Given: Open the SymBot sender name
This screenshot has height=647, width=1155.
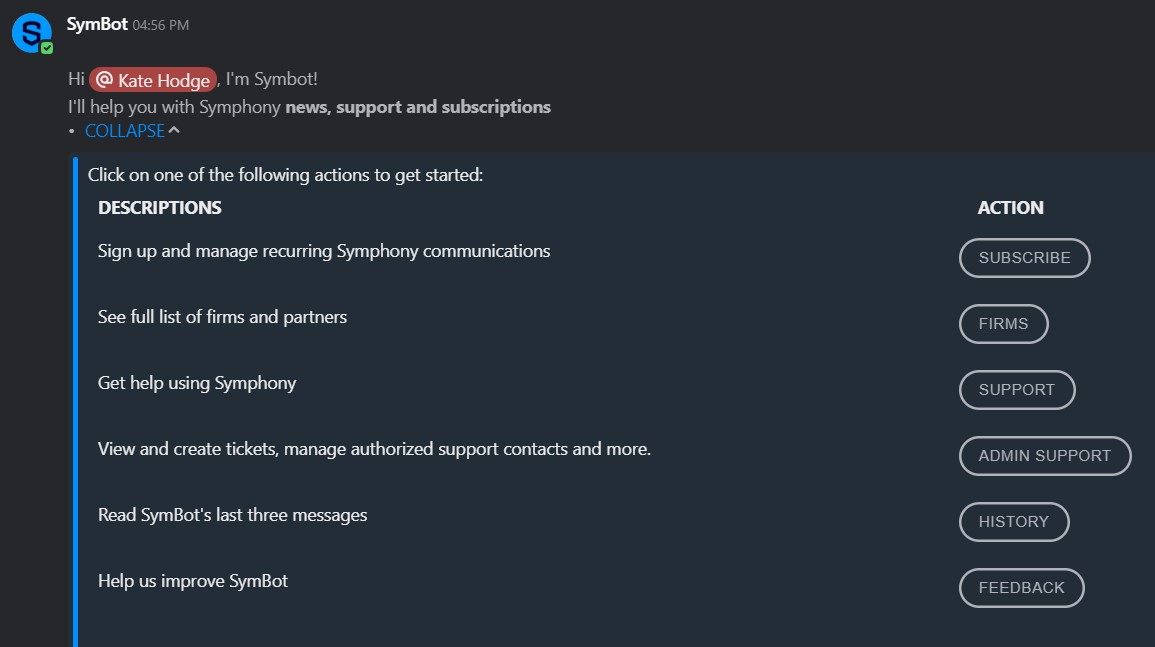Looking at the screenshot, I should [x=96, y=24].
